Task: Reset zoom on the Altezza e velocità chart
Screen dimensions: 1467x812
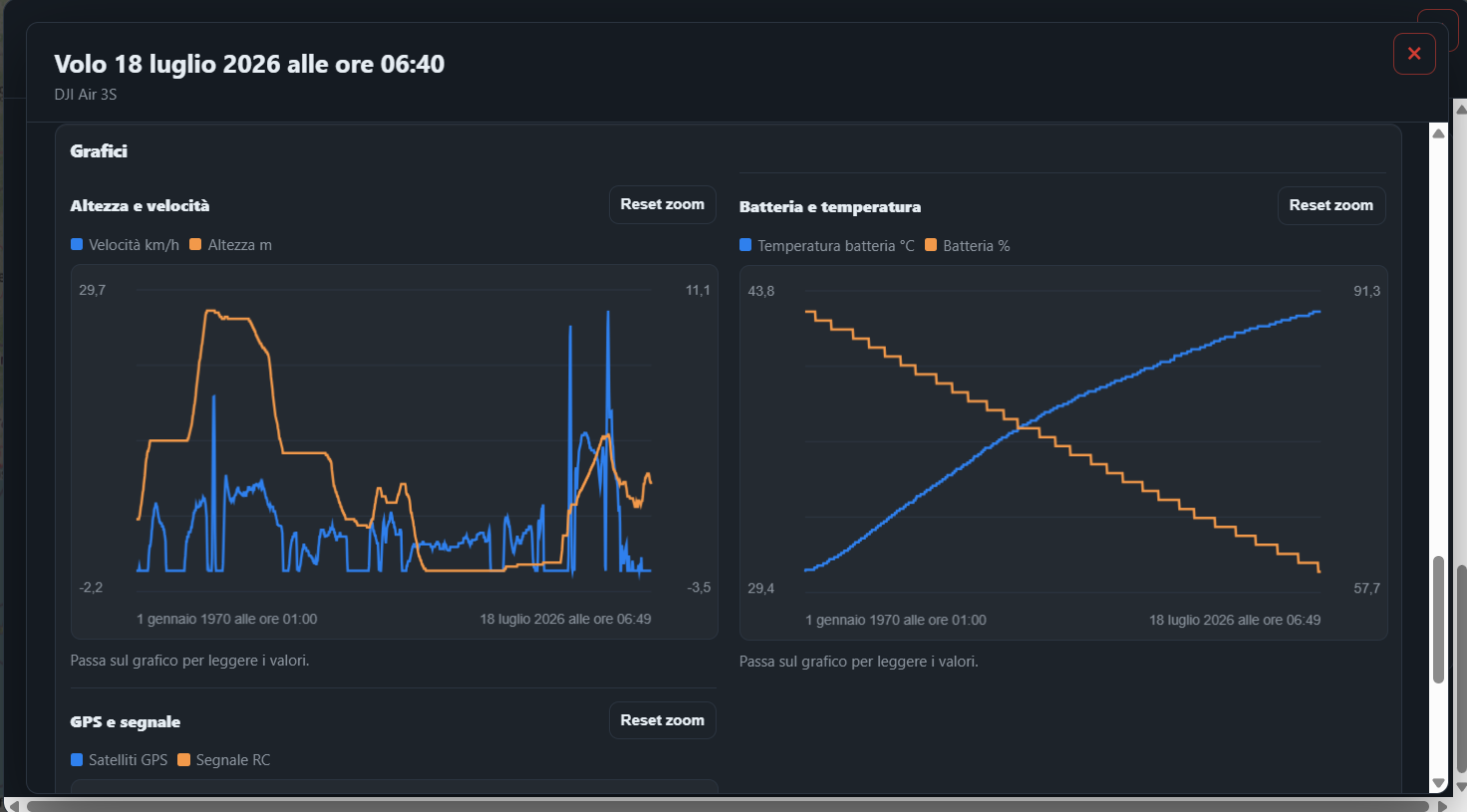Action: pyautogui.click(x=663, y=204)
